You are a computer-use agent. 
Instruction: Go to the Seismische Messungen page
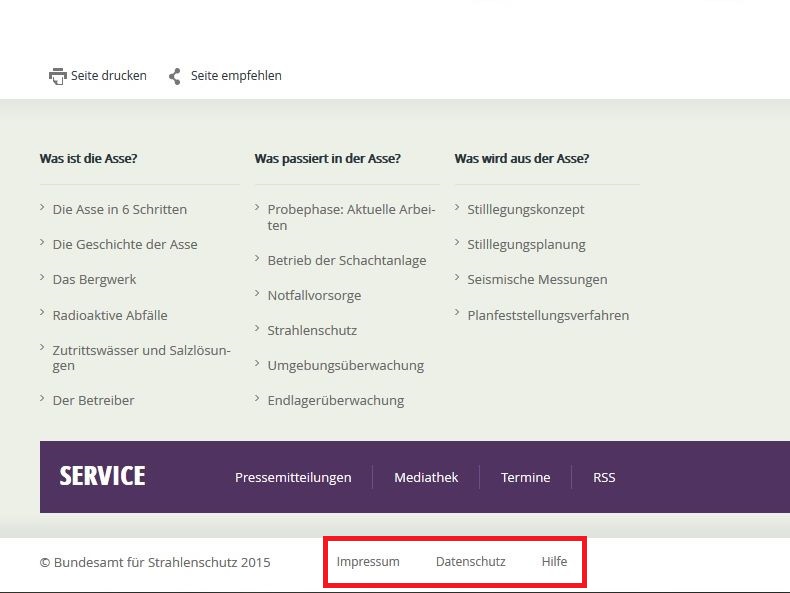click(537, 280)
